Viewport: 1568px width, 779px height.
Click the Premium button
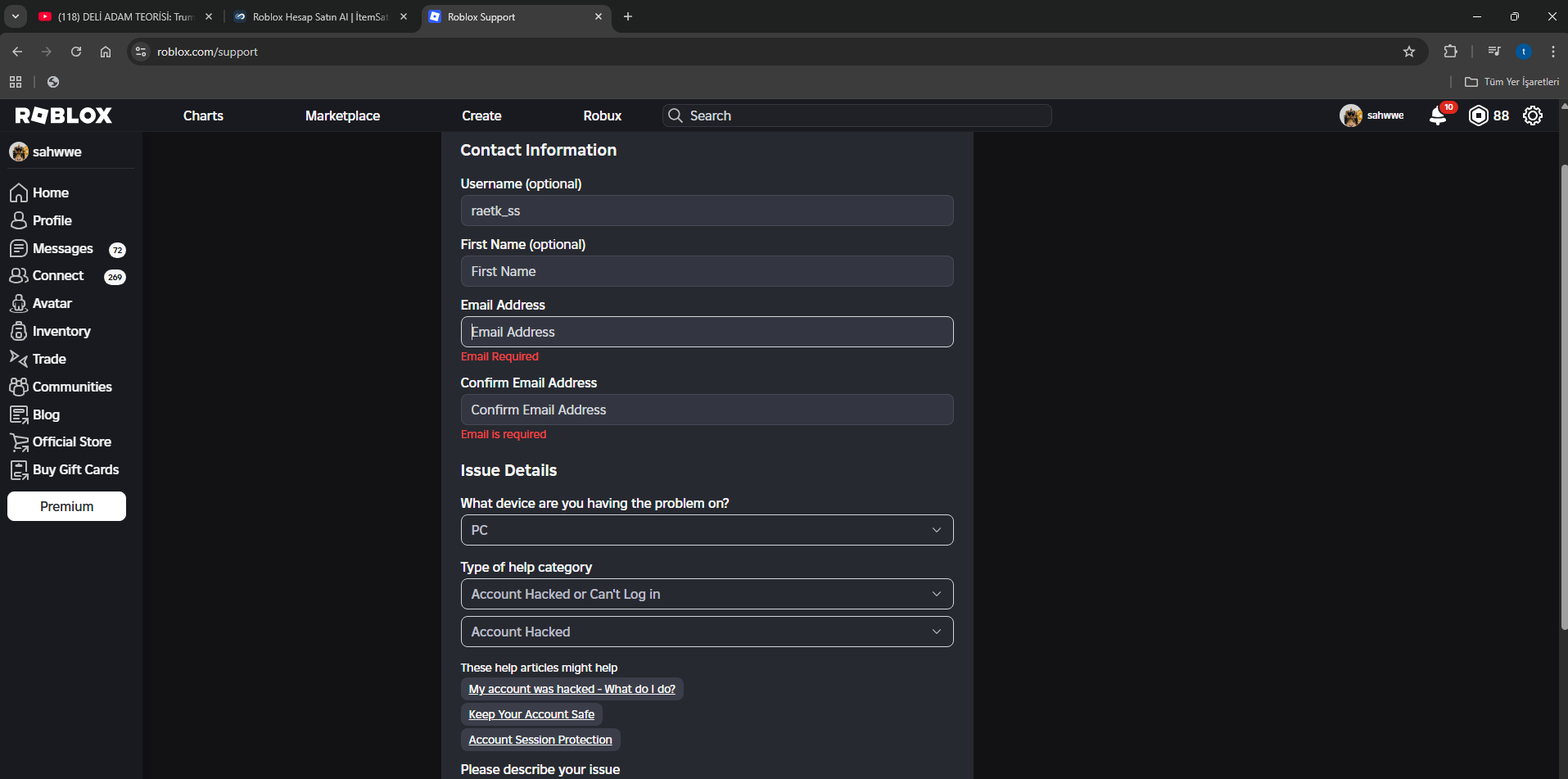coord(66,506)
